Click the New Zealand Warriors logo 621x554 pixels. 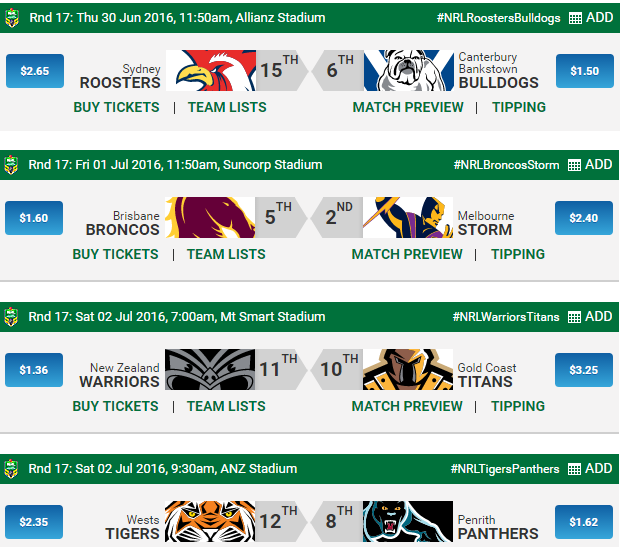[210, 370]
